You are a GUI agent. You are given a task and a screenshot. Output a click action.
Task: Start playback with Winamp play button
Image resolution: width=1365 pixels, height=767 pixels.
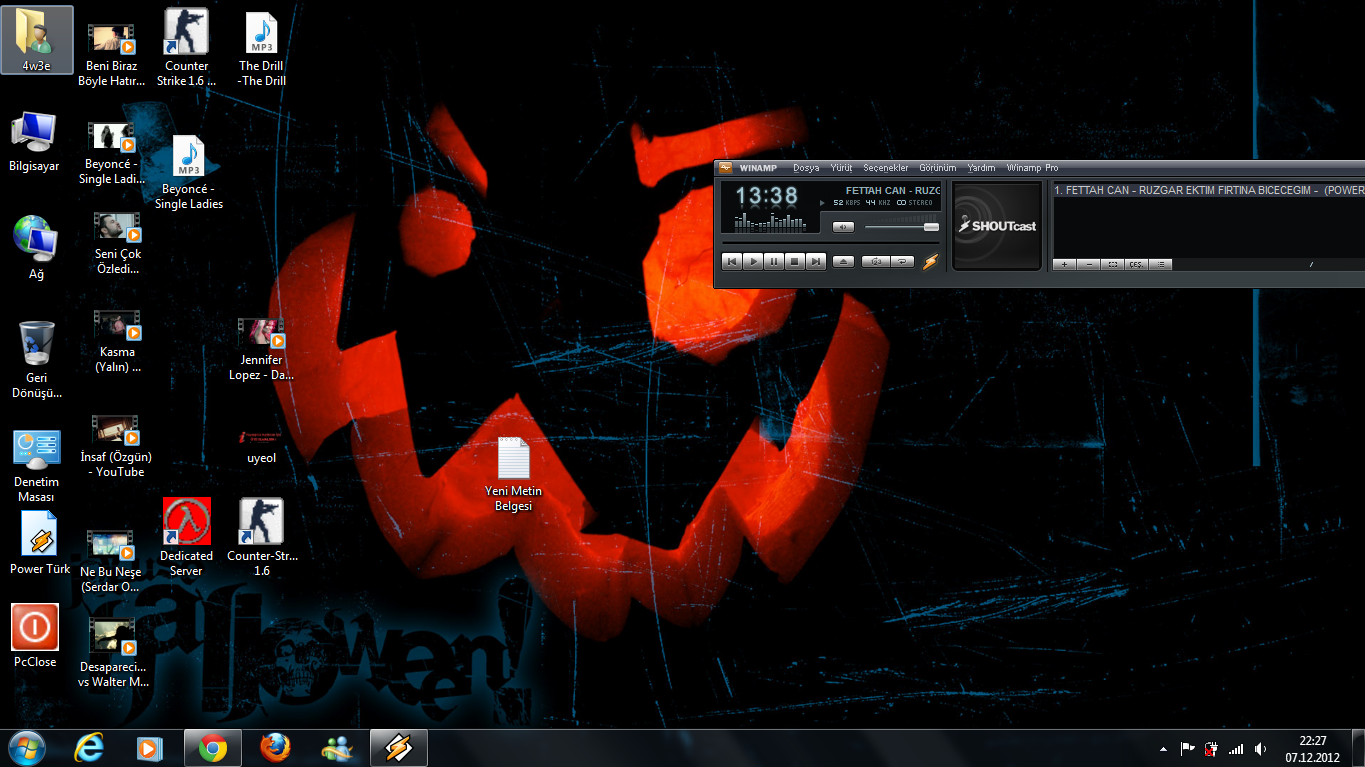(752, 262)
